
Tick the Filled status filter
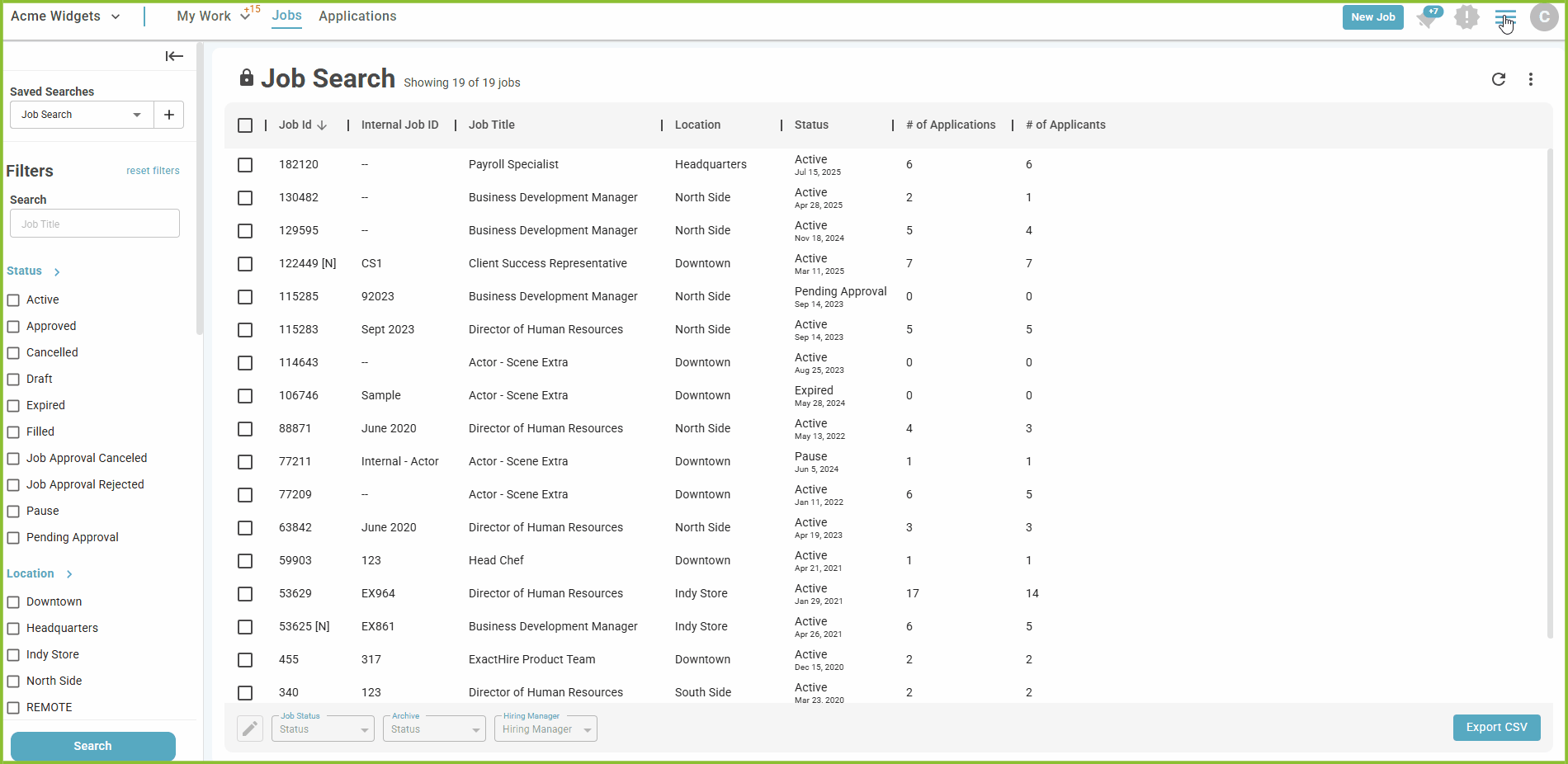pos(13,432)
